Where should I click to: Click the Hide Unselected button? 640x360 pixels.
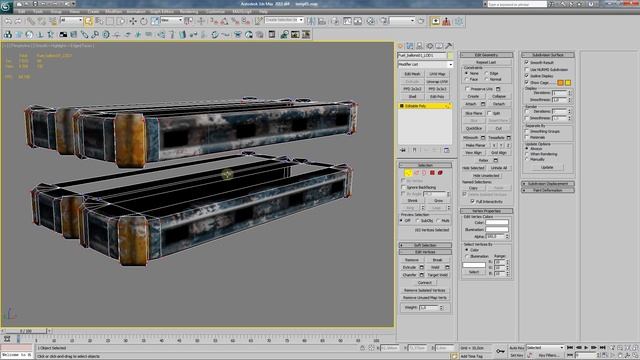(486, 176)
